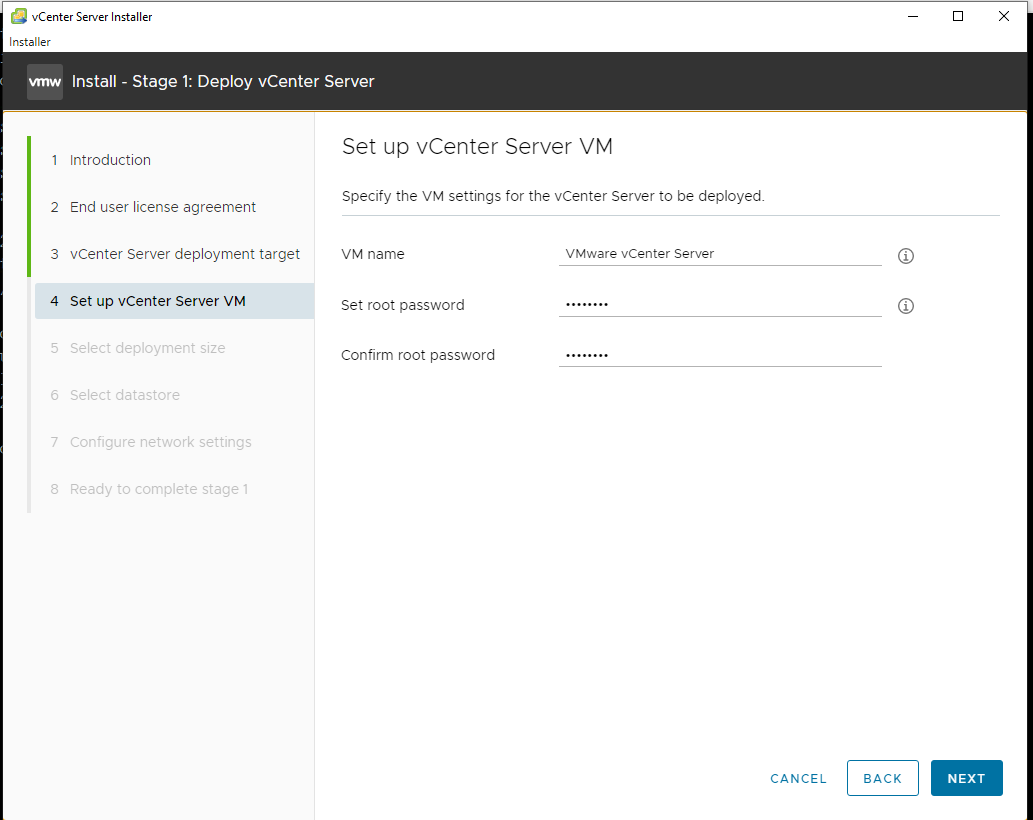Close the vCenter Server Installer window
The height and width of the screenshot is (820, 1033).
[1003, 16]
